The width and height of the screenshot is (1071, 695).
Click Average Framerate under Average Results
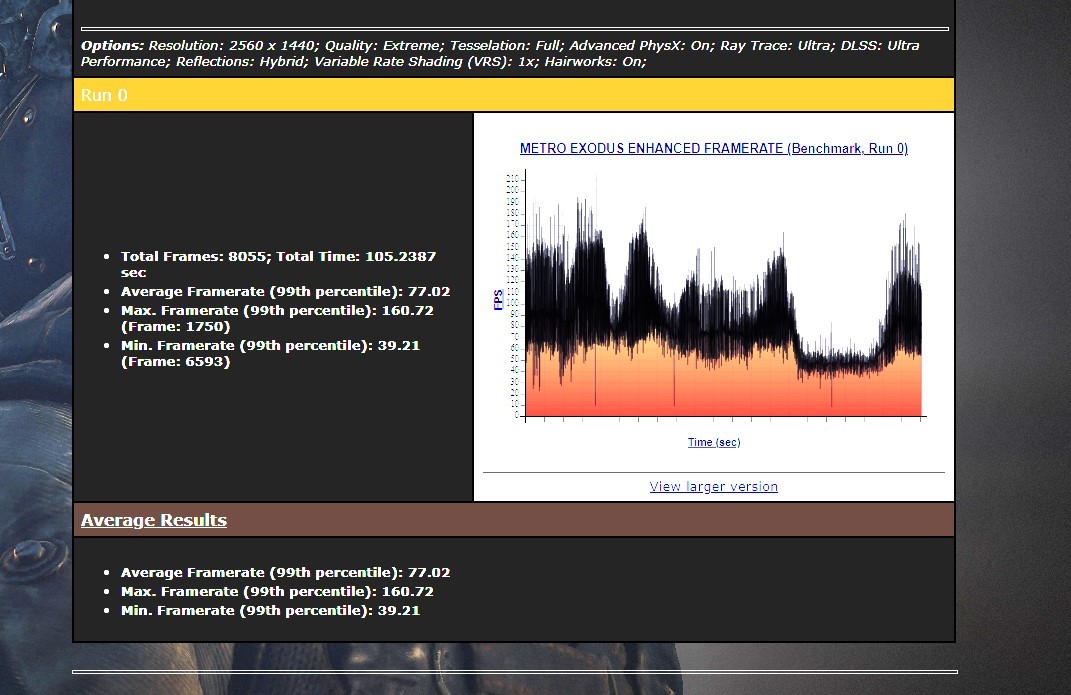coord(285,573)
